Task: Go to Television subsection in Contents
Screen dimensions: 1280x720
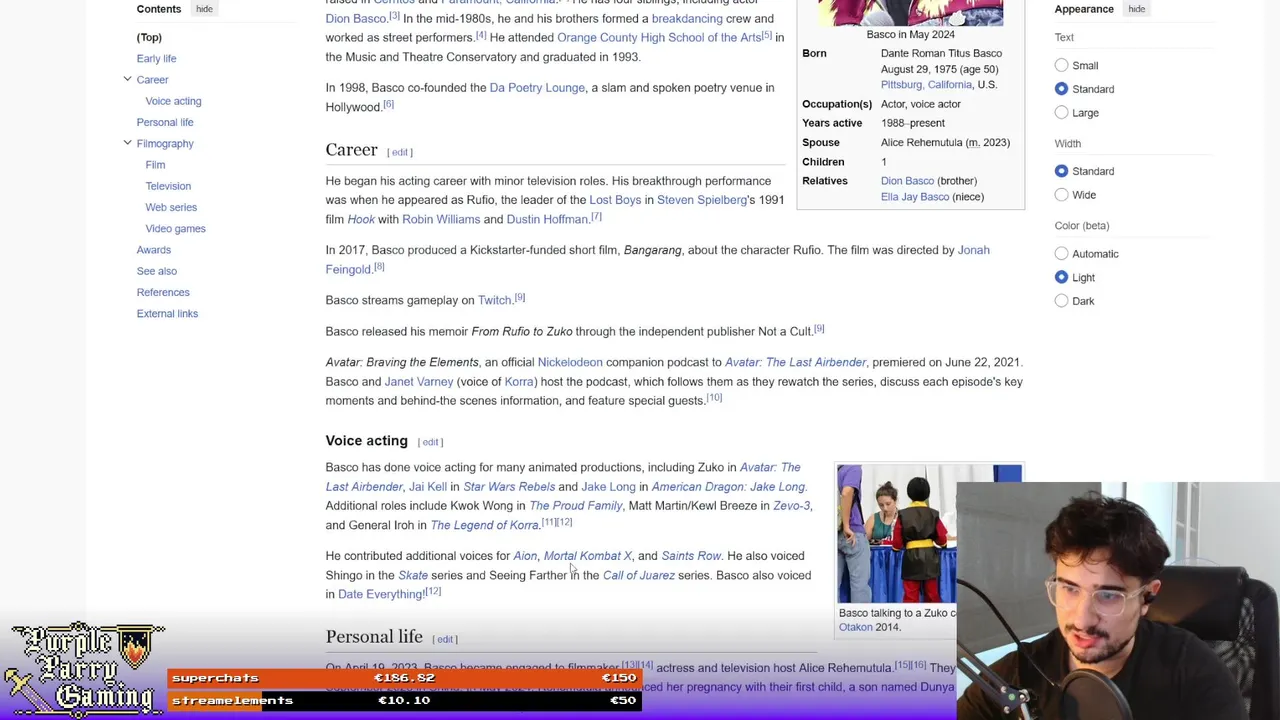Action: pos(168,186)
